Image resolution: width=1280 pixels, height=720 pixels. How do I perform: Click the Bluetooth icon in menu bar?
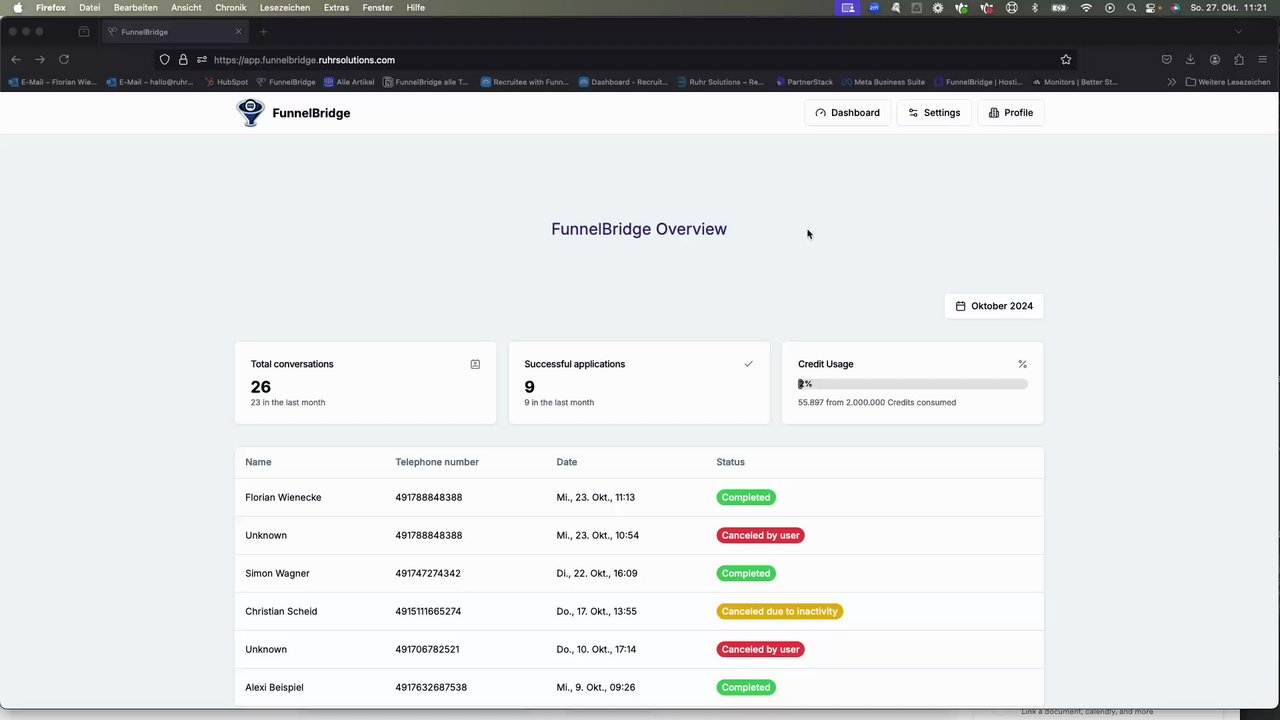pos(1035,8)
